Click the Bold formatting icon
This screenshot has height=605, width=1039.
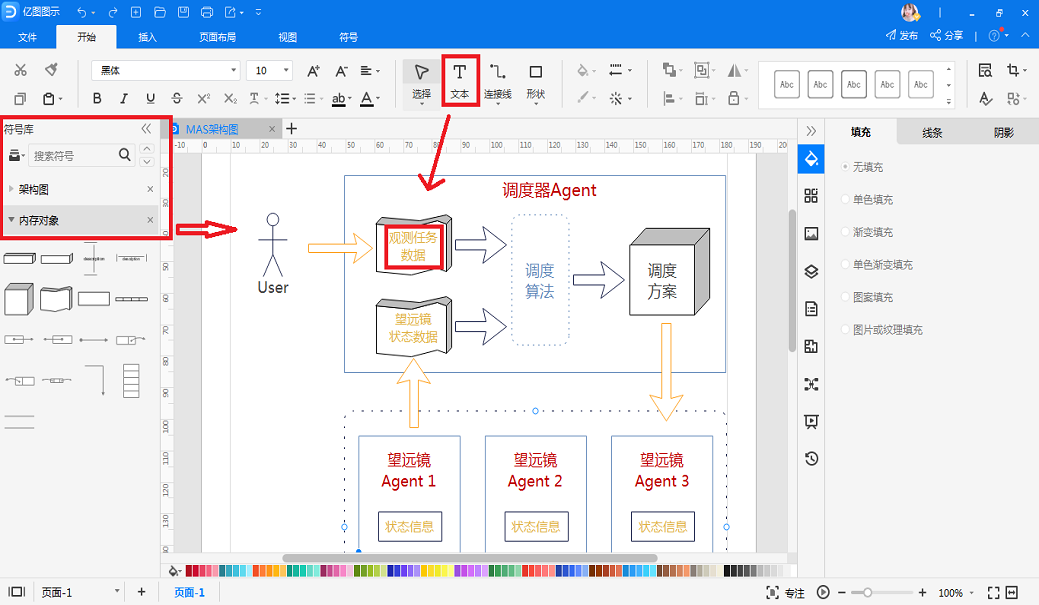97,99
